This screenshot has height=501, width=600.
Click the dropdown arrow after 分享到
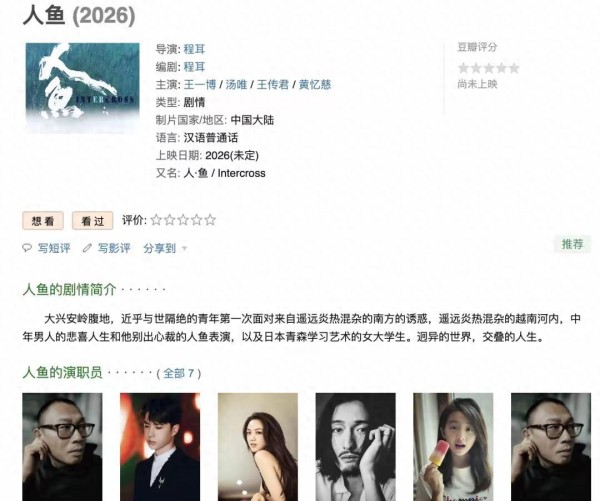pyautogui.click(x=184, y=249)
